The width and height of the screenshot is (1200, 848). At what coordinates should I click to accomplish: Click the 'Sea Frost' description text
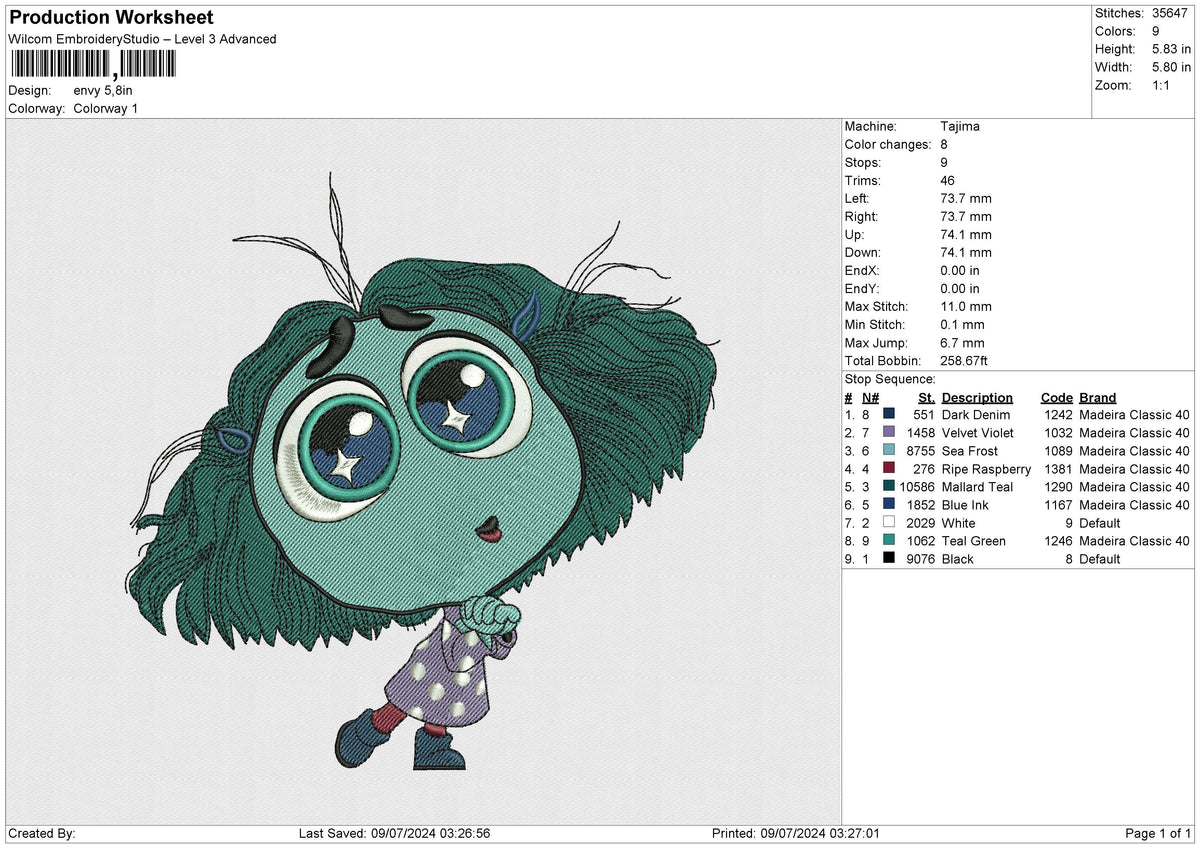click(969, 451)
